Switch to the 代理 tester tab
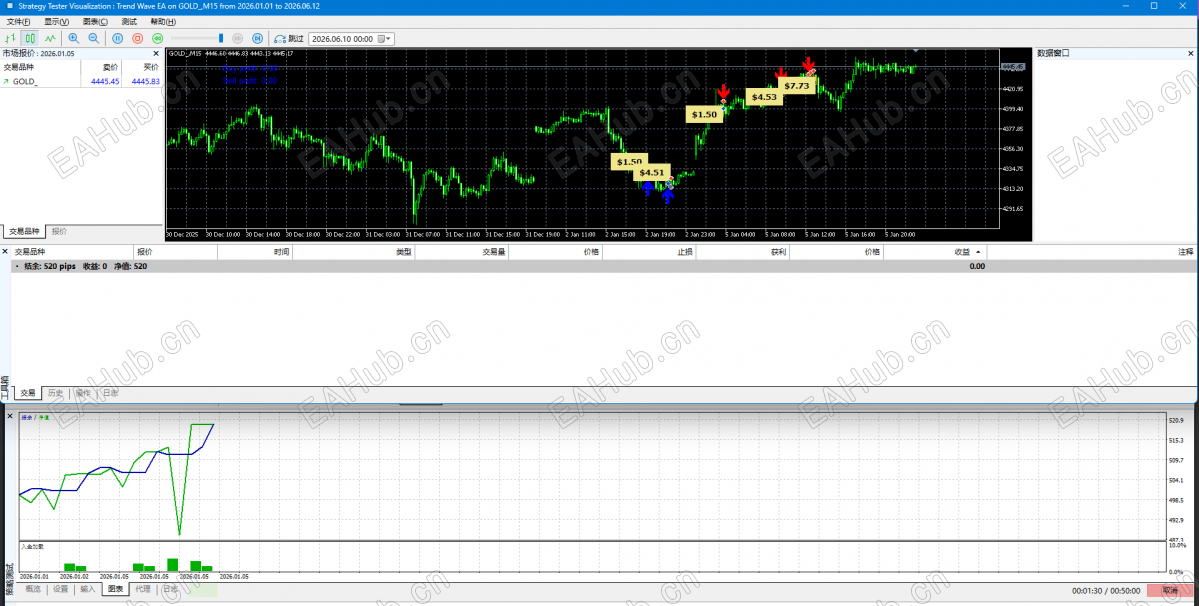Screen dimensions: 1199x606 tap(143, 589)
